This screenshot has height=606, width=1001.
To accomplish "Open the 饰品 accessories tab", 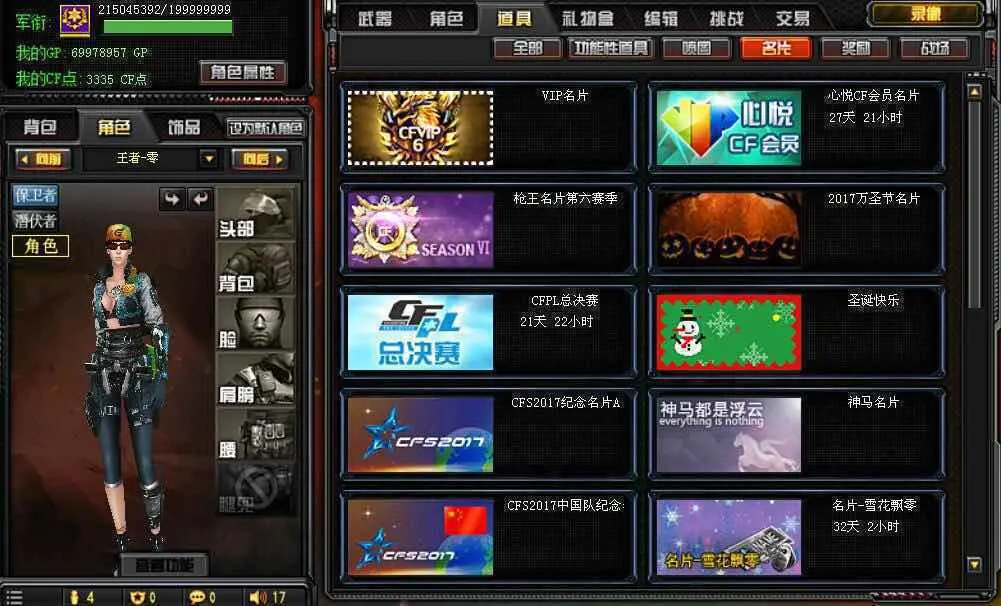I will 184,127.
